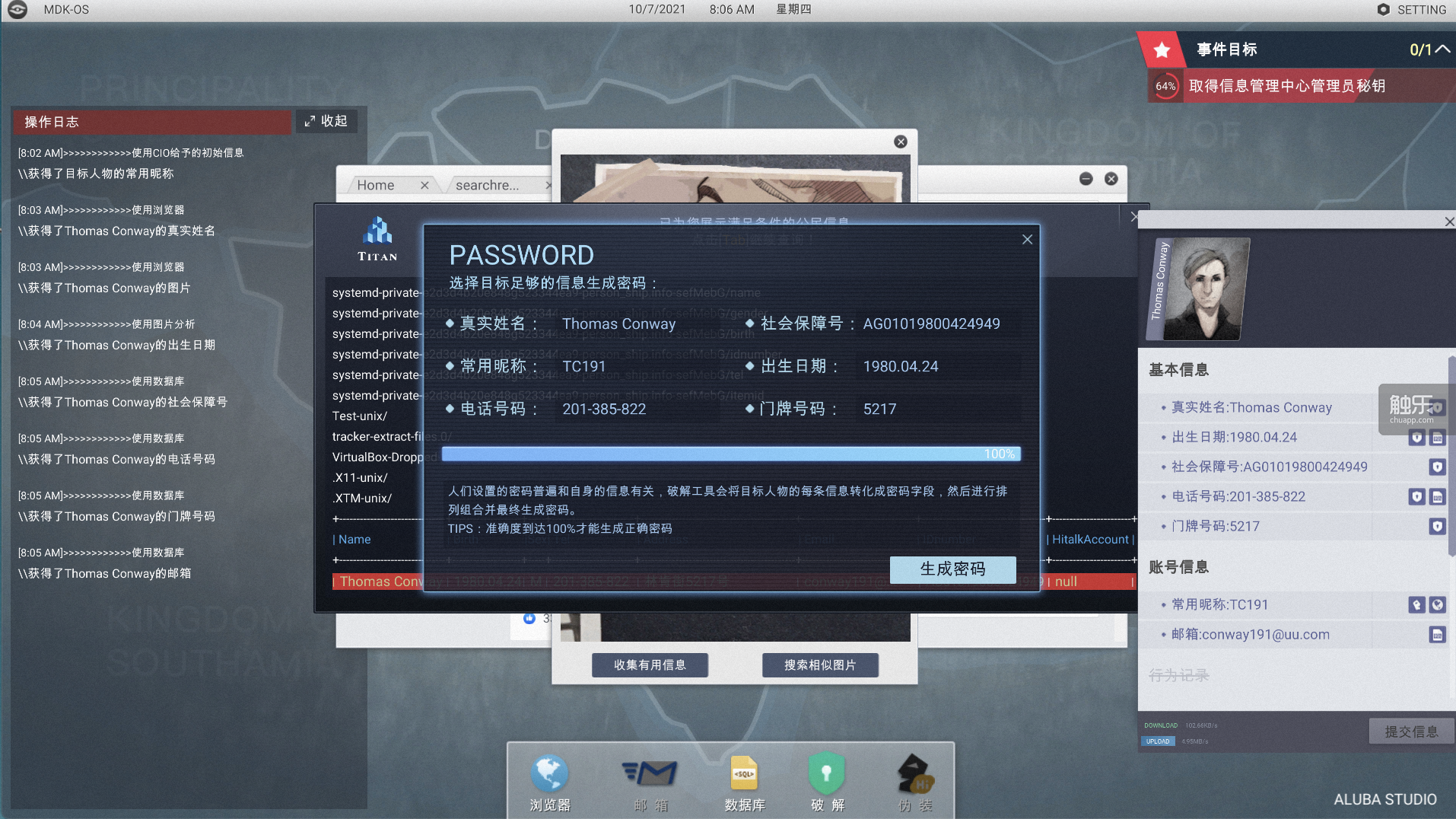Click log entry about Thomas Conway的邮箱
The image size is (1456, 819).
click(x=104, y=573)
